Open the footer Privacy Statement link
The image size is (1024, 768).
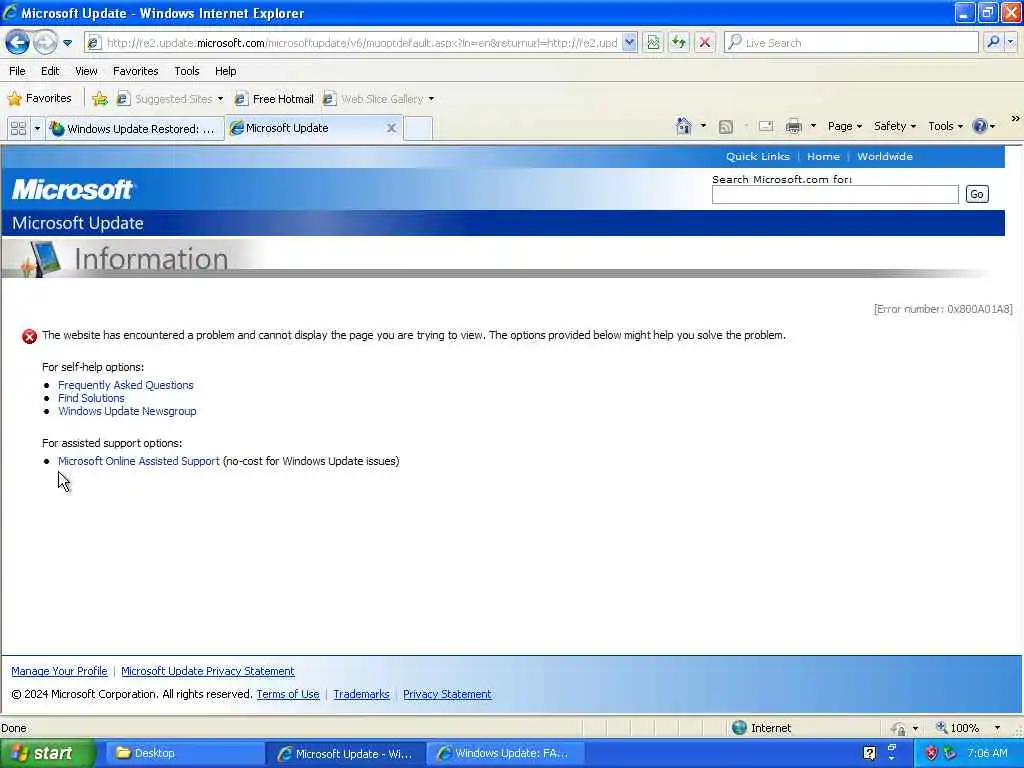coord(447,694)
